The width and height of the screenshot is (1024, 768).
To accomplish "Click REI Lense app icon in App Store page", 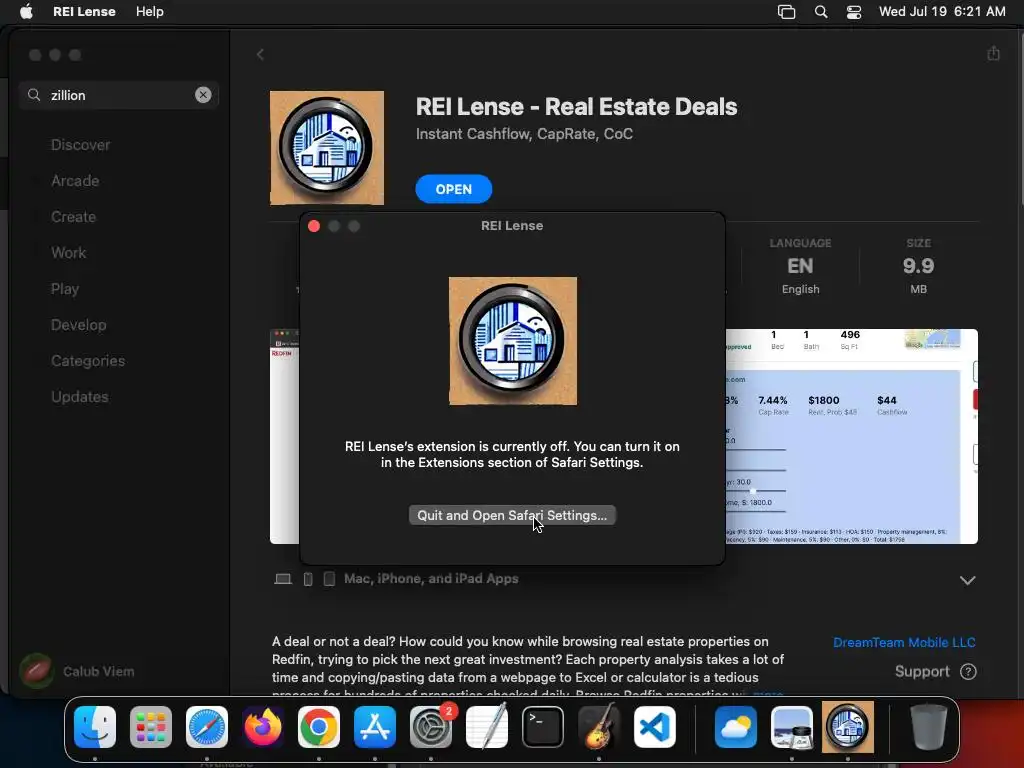I will pos(327,148).
